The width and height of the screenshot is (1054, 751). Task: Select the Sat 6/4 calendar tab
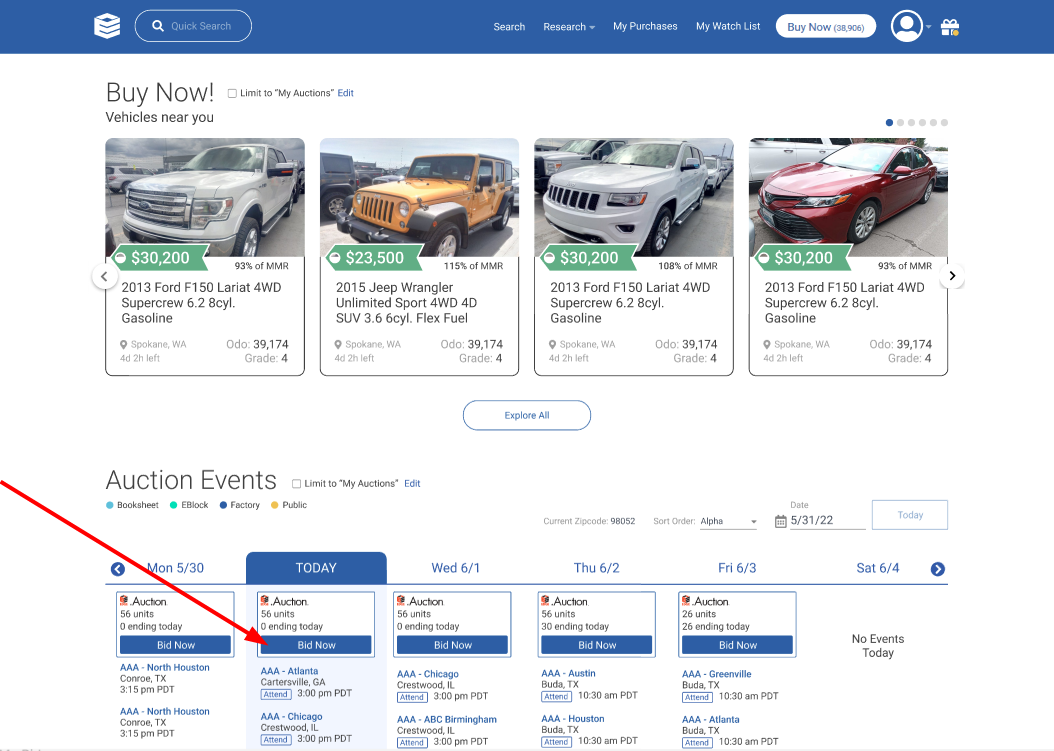(877, 568)
